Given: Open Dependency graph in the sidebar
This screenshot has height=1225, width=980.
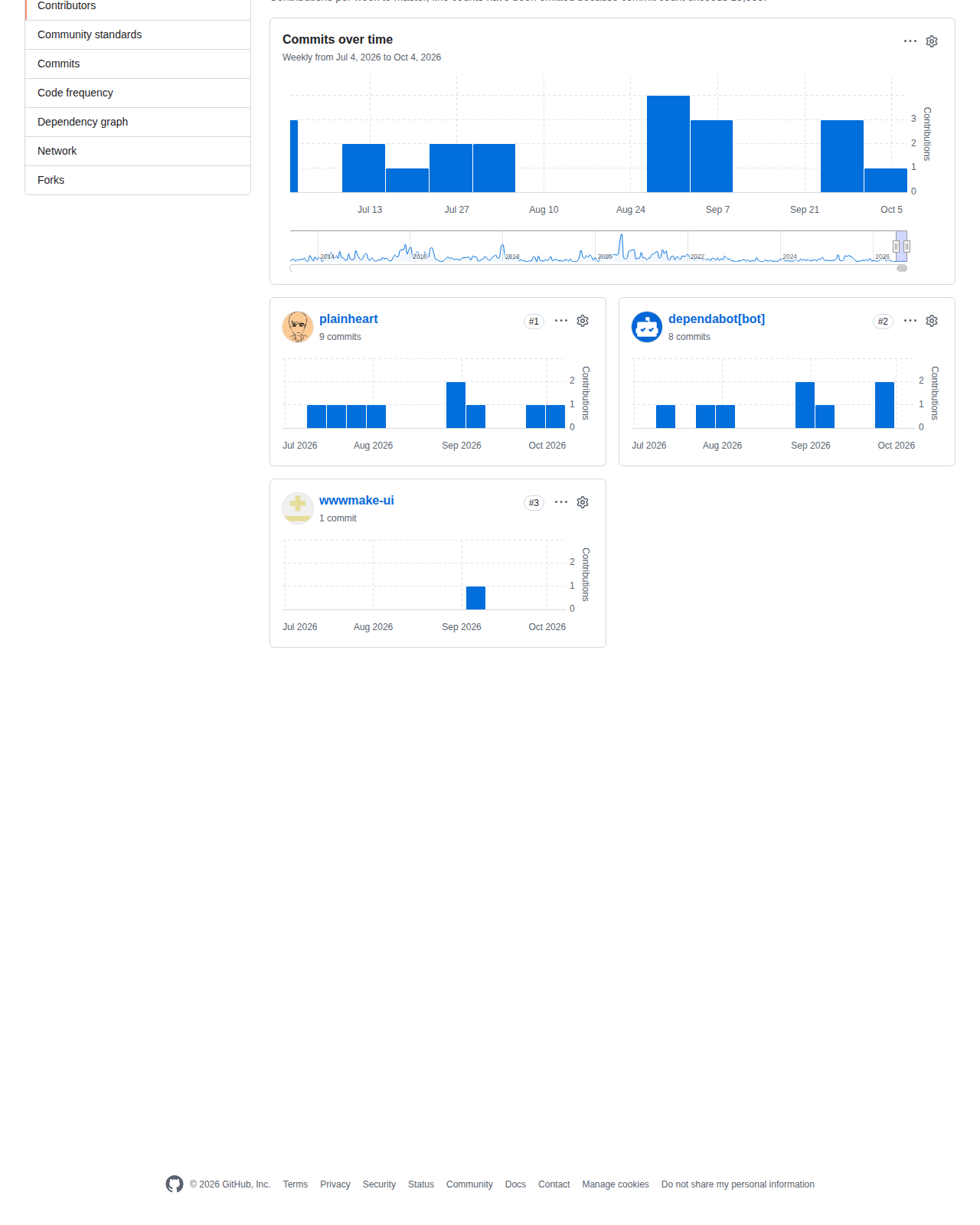Looking at the screenshot, I should (x=138, y=122).
